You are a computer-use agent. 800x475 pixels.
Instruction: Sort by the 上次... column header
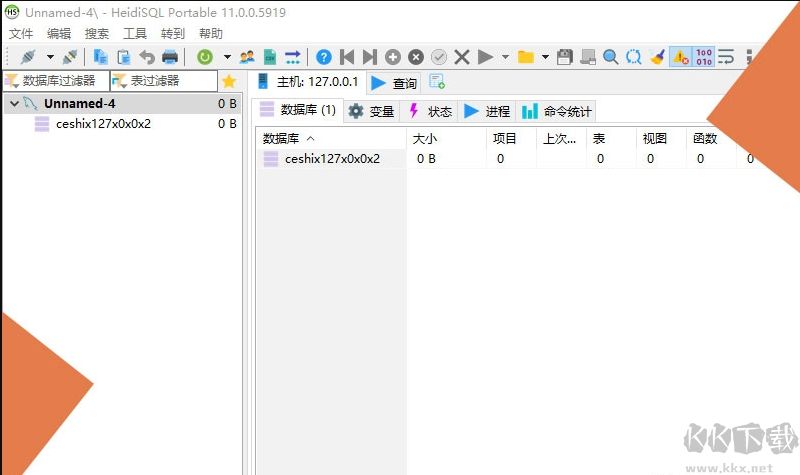pos(562,138)
